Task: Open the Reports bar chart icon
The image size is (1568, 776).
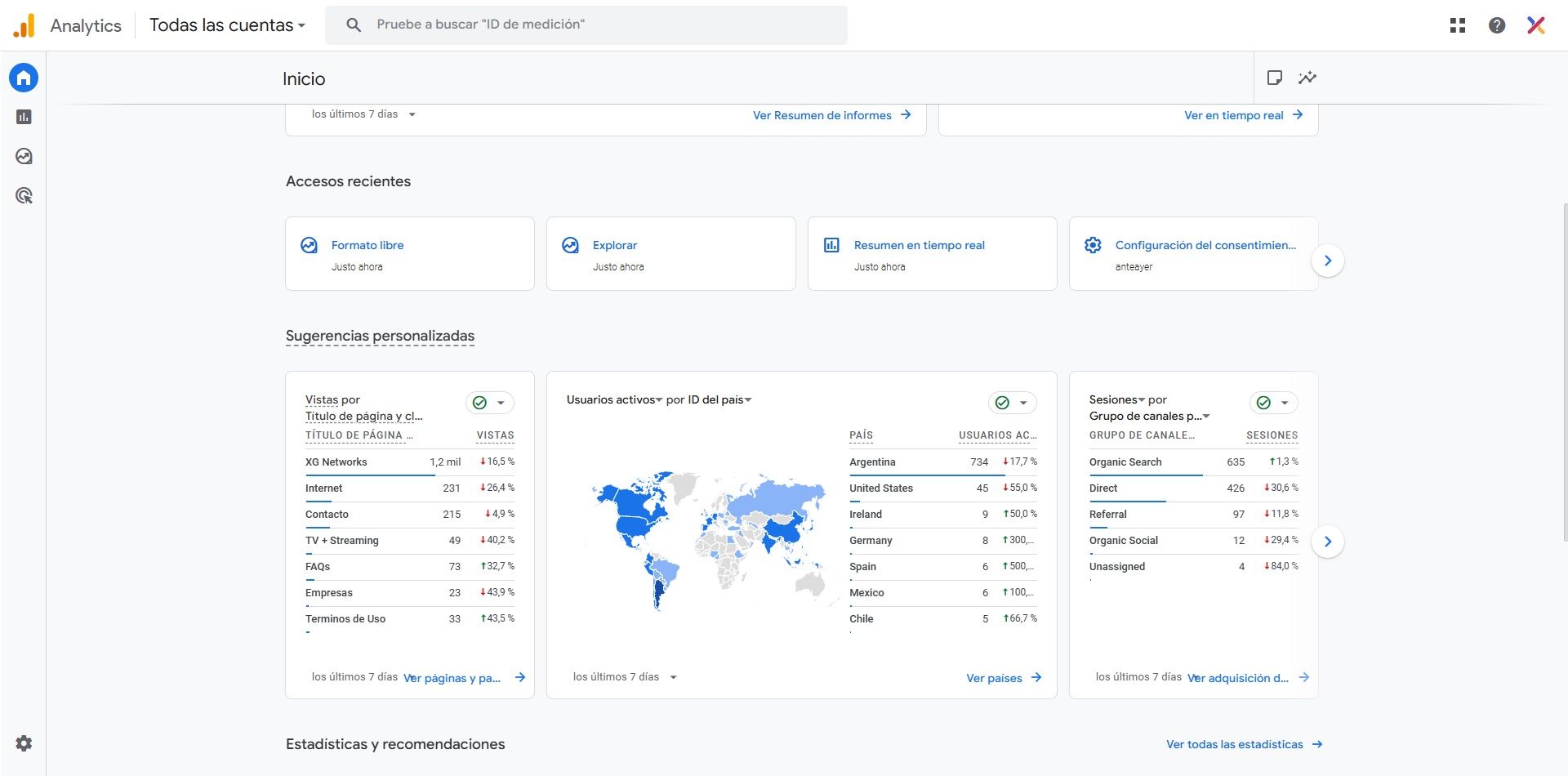Action: pyautogui.click(x=24, y=117)
